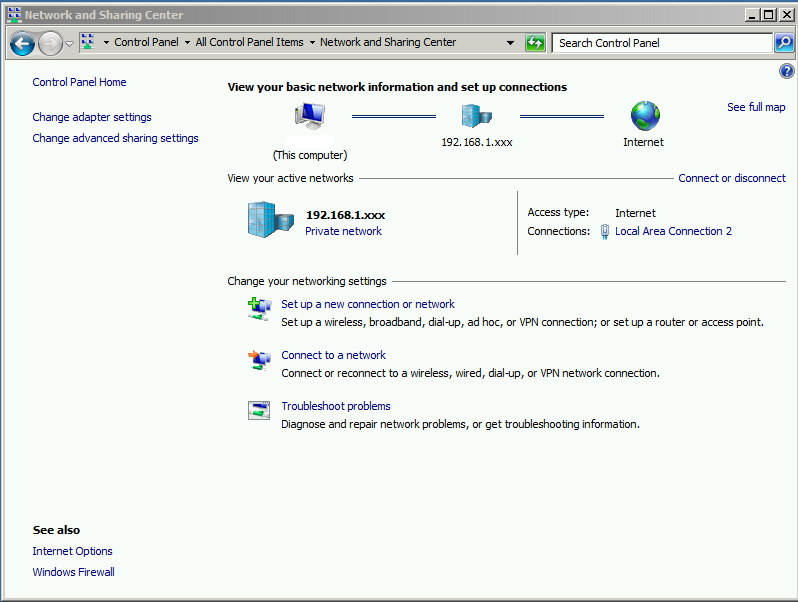Image resolution: width=798 pixels, height=602 pixels.
Task: Click the Internet globe icon
Action: [x=645, y=116]
